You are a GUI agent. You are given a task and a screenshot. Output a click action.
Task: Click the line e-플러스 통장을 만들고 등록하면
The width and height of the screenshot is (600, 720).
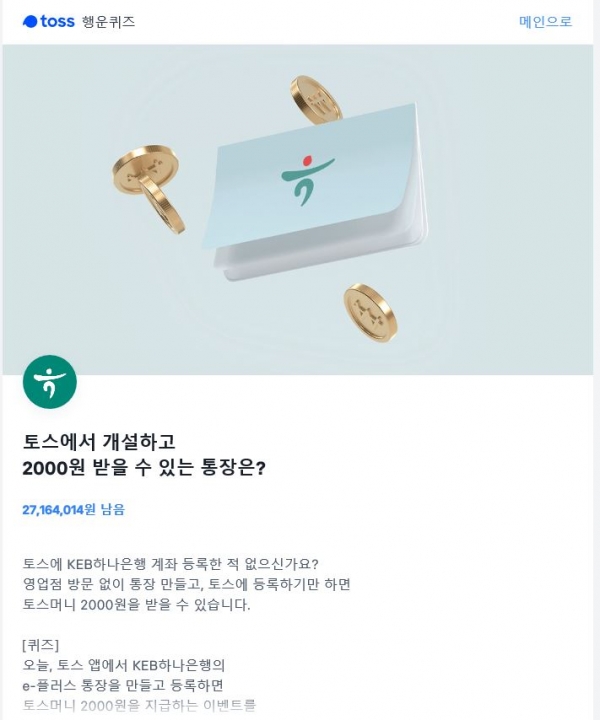tap(123, 686)
